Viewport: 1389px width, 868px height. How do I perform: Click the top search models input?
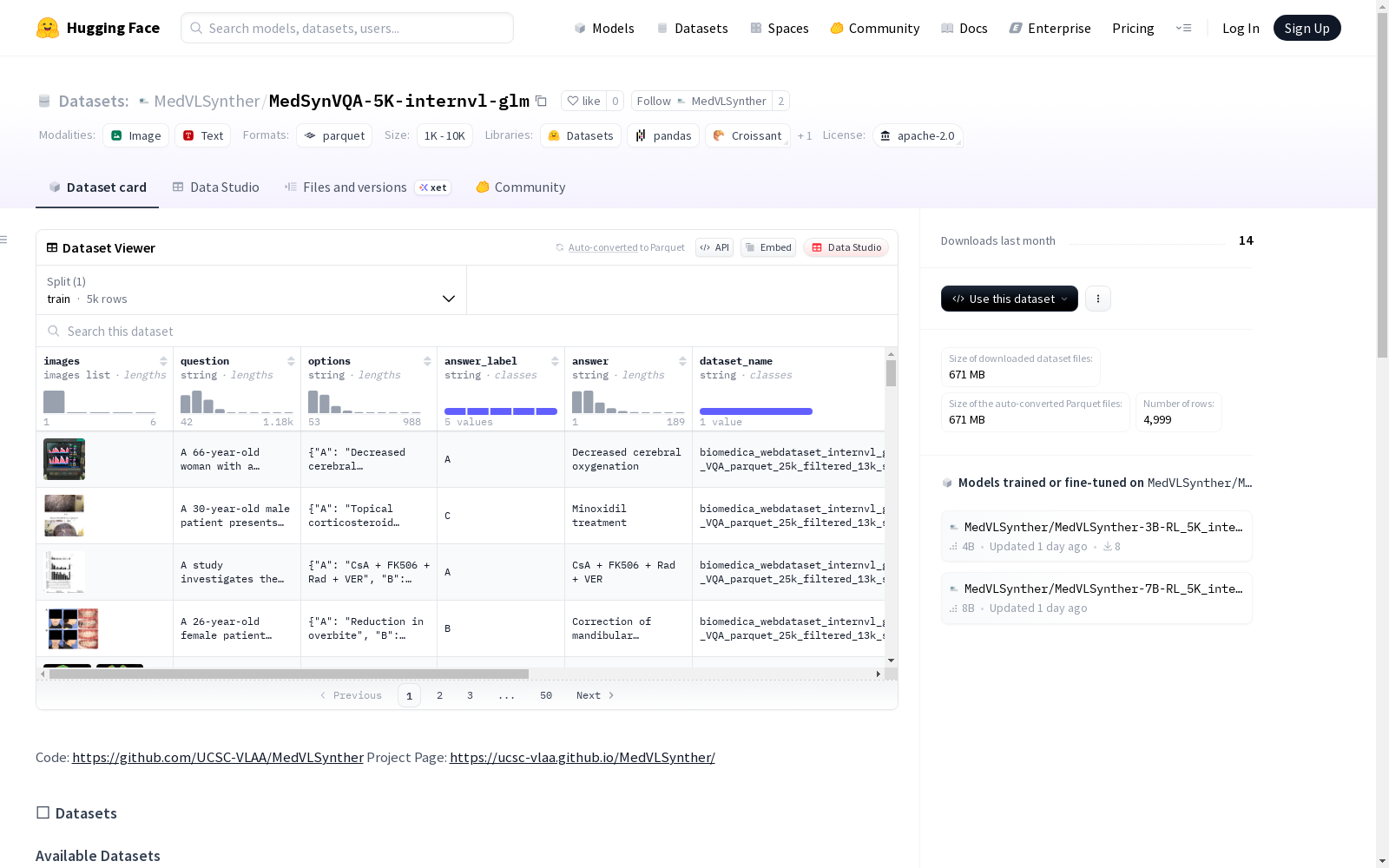pyautogui.click(x=347, y=28)
